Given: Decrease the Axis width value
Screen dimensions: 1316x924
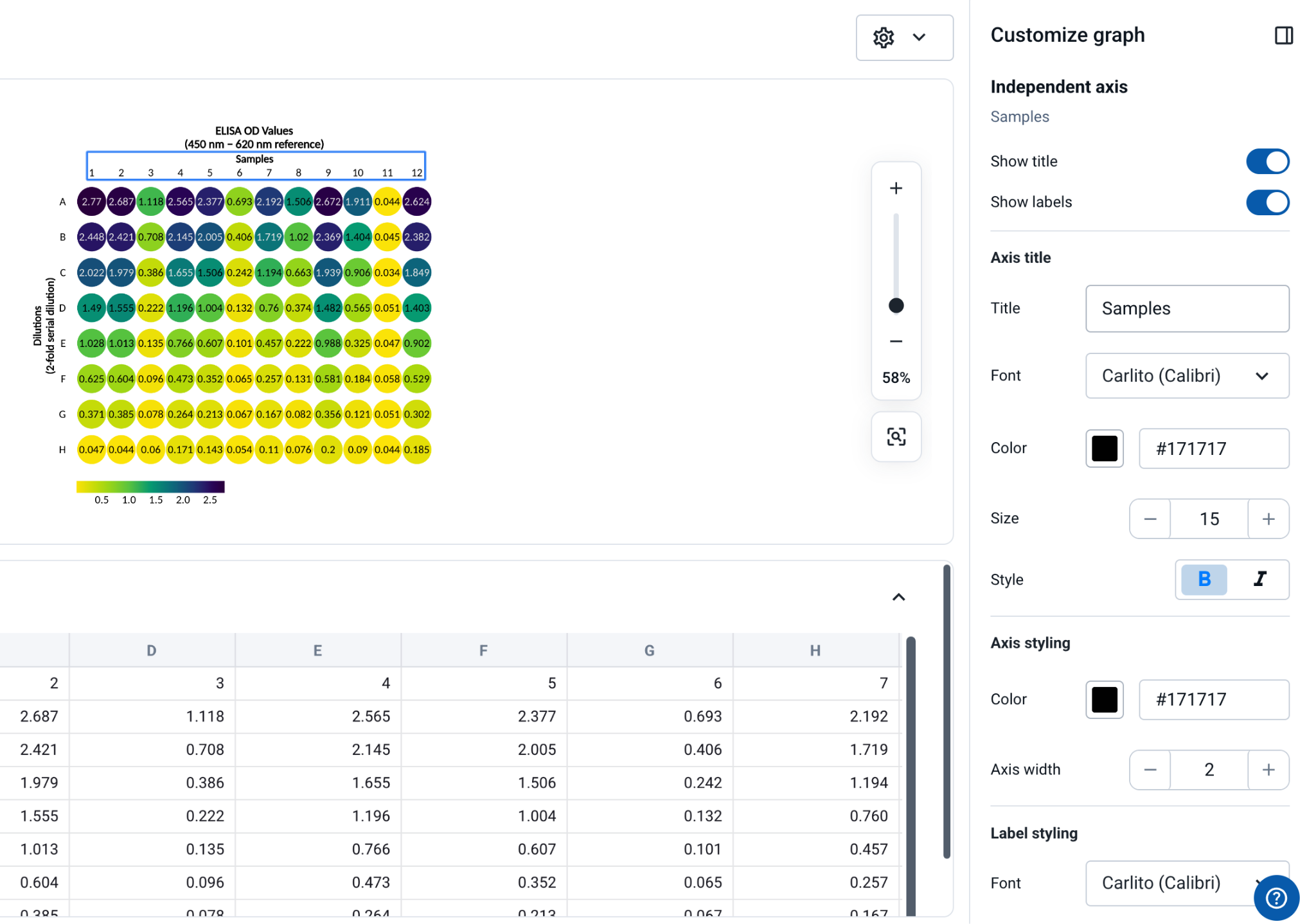Looking at the screenshot, I should 1150,770.
